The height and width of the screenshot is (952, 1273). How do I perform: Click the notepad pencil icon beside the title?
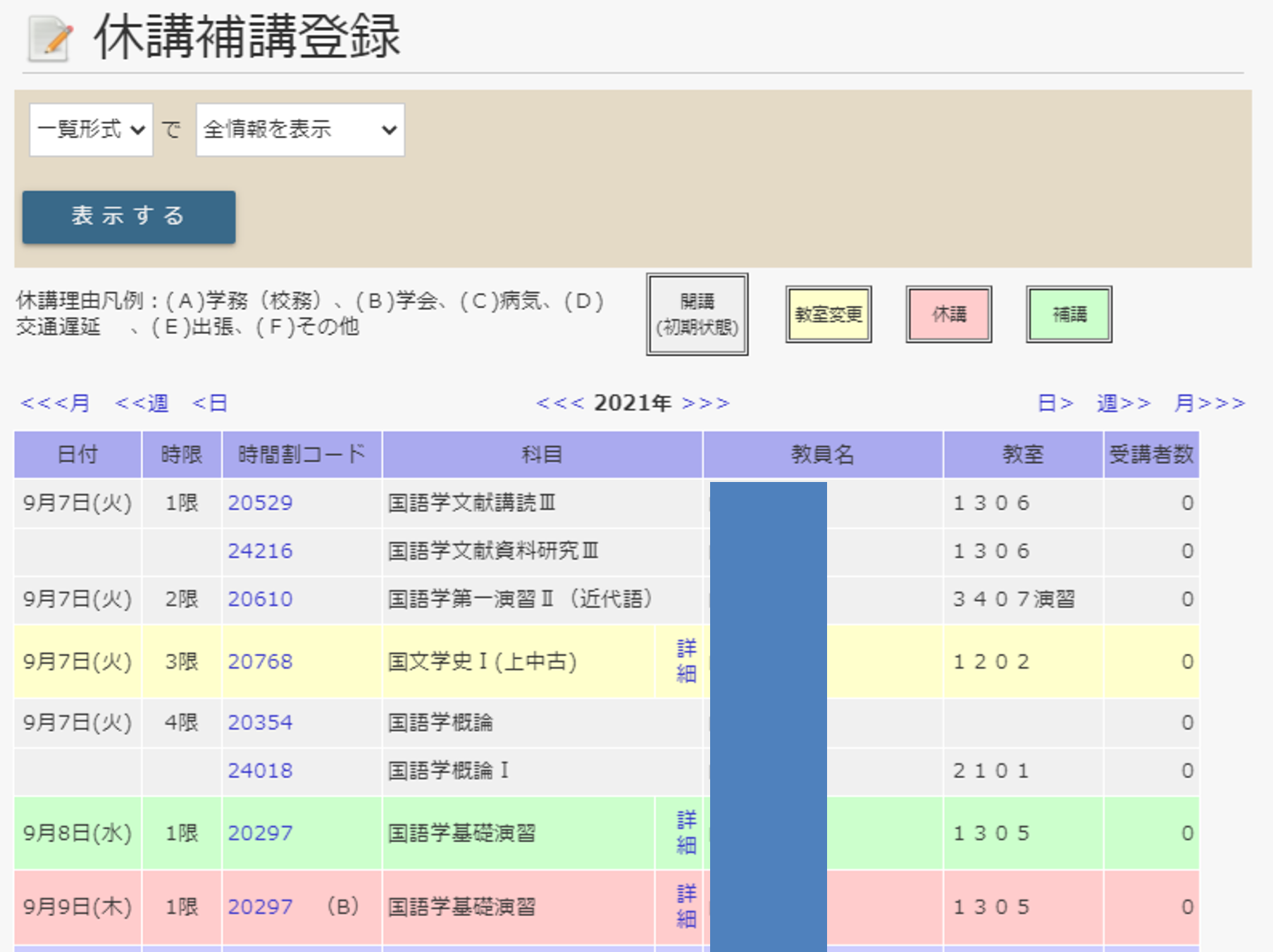point(49,39)
